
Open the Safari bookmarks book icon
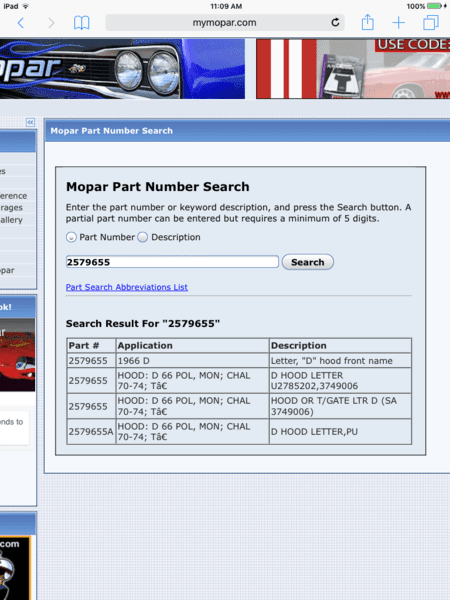click(x=82, y=23)
